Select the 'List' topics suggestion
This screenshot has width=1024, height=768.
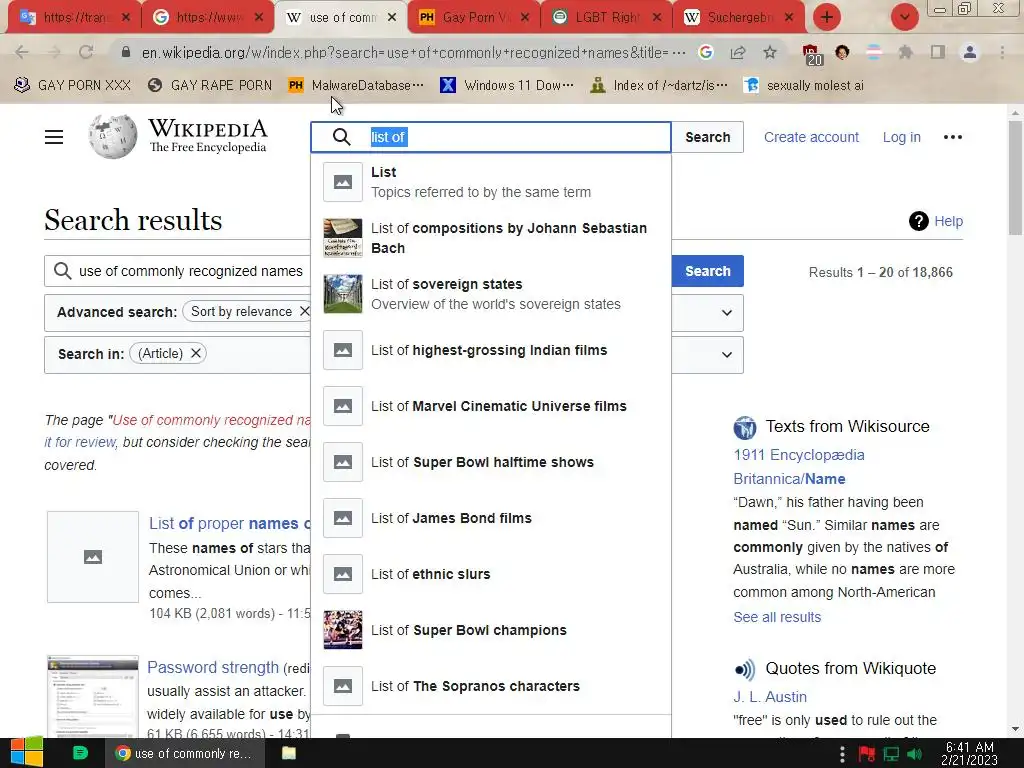(490, 182)
